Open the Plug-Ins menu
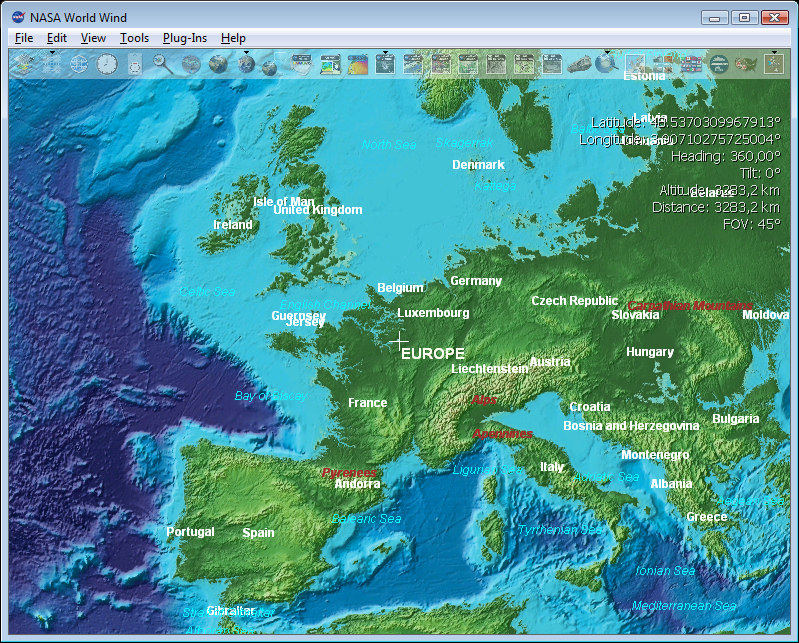 coord(185,38)
